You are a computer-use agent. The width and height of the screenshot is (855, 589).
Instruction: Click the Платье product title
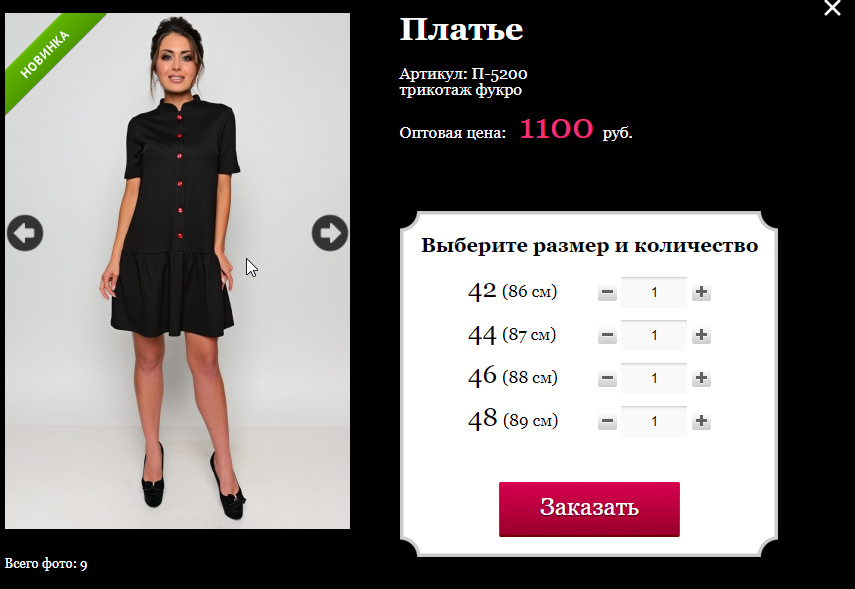click(461, 29)
